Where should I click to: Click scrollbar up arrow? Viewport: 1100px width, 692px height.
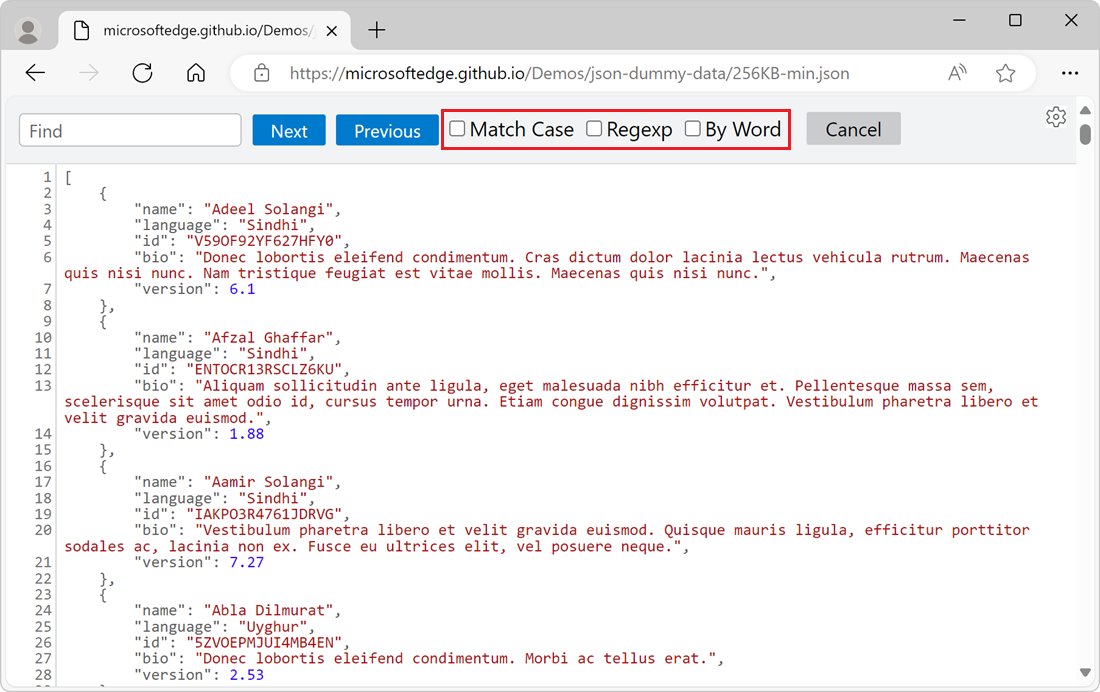point(1085,110)
